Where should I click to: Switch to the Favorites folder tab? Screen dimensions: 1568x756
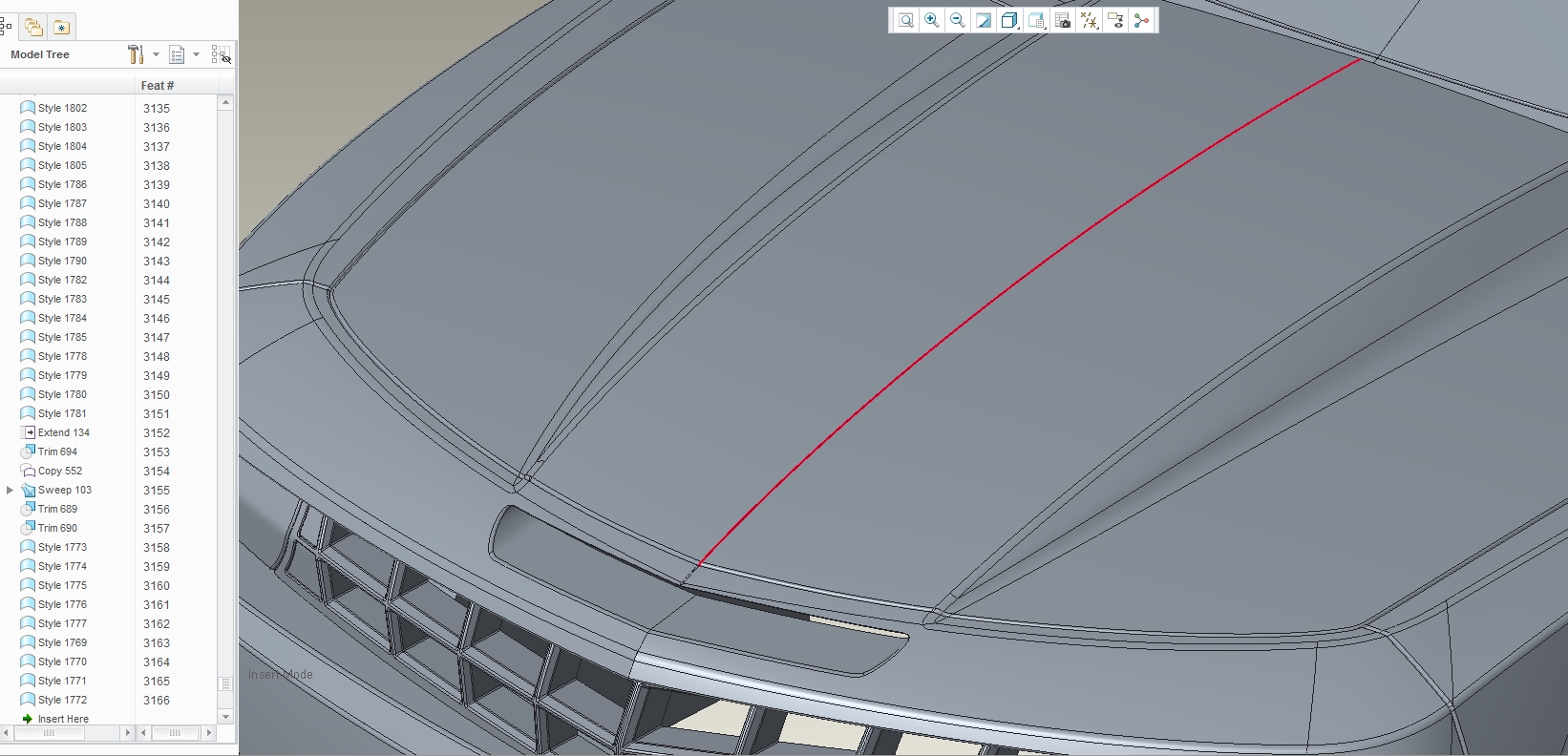[x=61, y=27]
